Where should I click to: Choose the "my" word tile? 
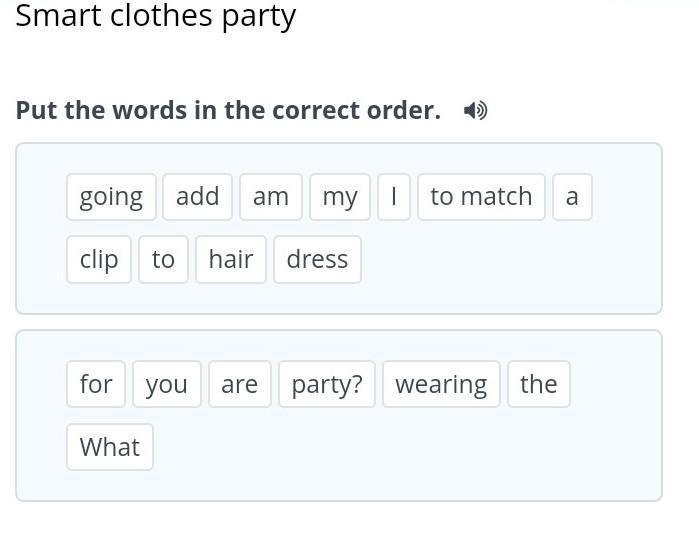click(x=340, y=197)
